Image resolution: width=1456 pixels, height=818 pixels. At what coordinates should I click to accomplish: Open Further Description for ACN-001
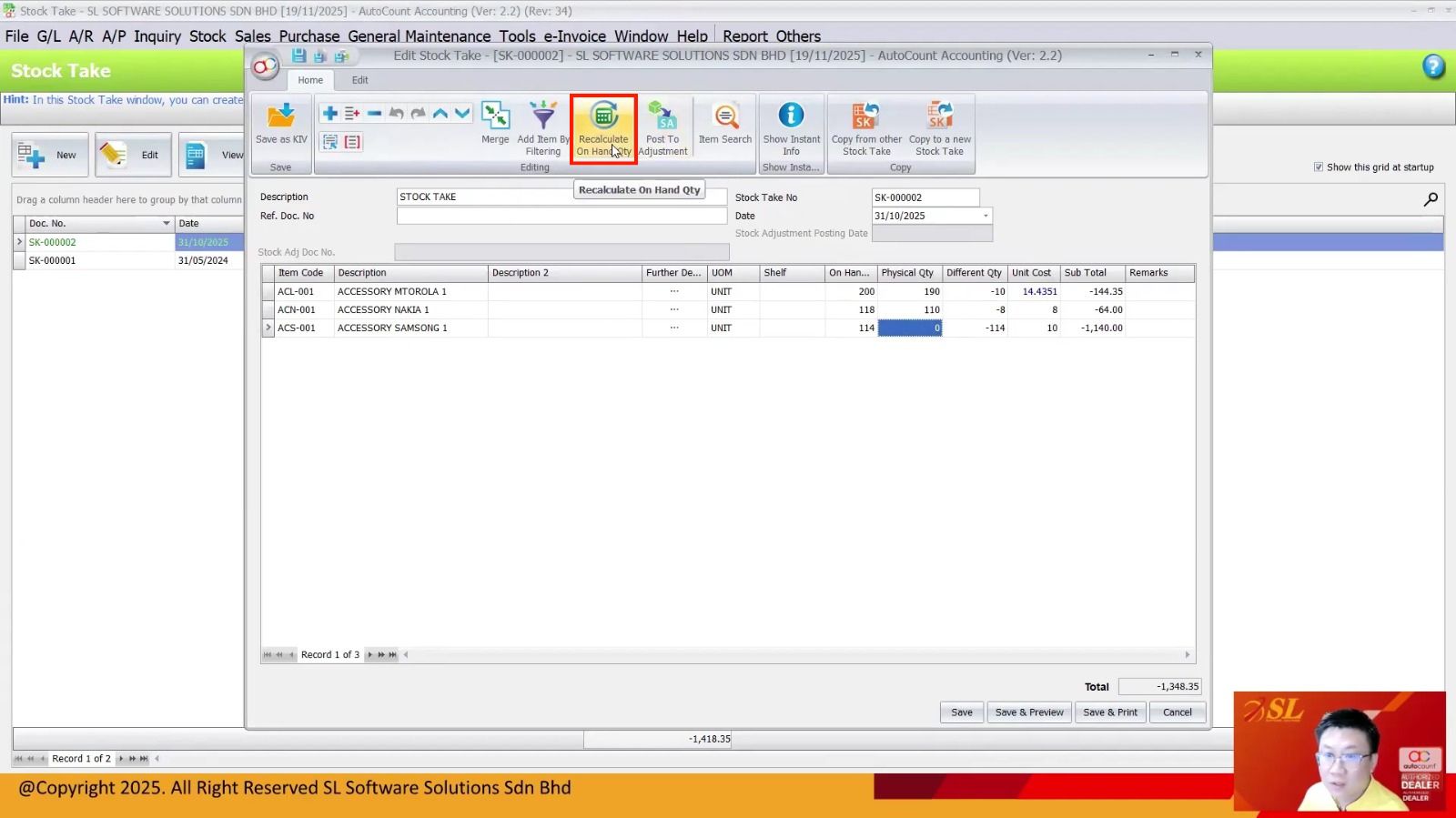coord(674,309)
